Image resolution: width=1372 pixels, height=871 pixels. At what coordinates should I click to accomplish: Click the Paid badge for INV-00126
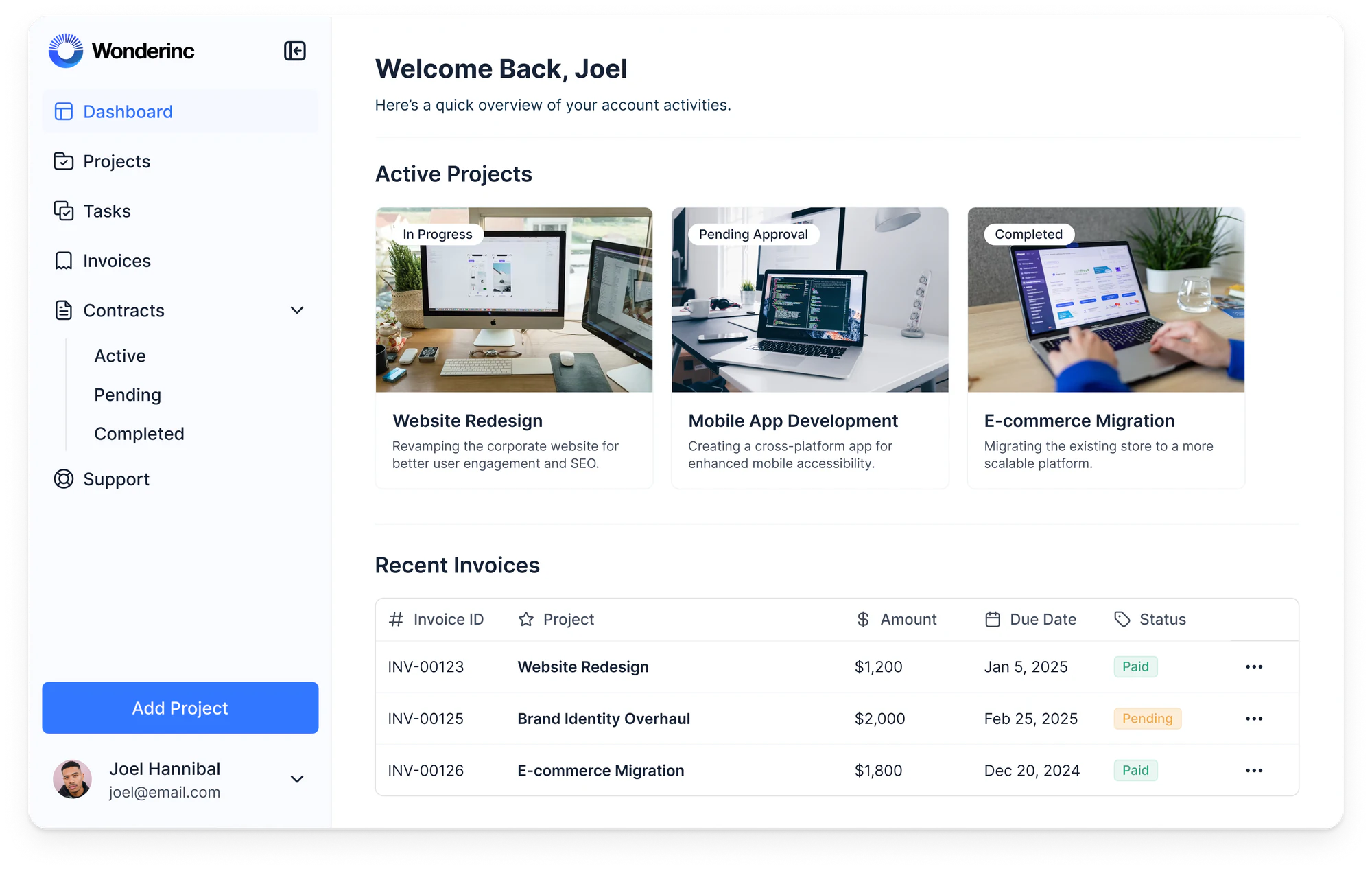(1135, 771)
